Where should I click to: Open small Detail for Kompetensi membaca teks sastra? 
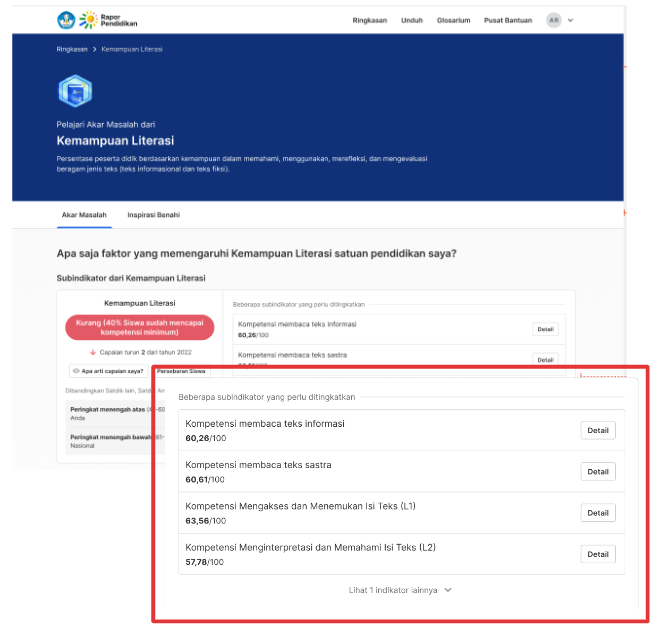click(545, 360)
